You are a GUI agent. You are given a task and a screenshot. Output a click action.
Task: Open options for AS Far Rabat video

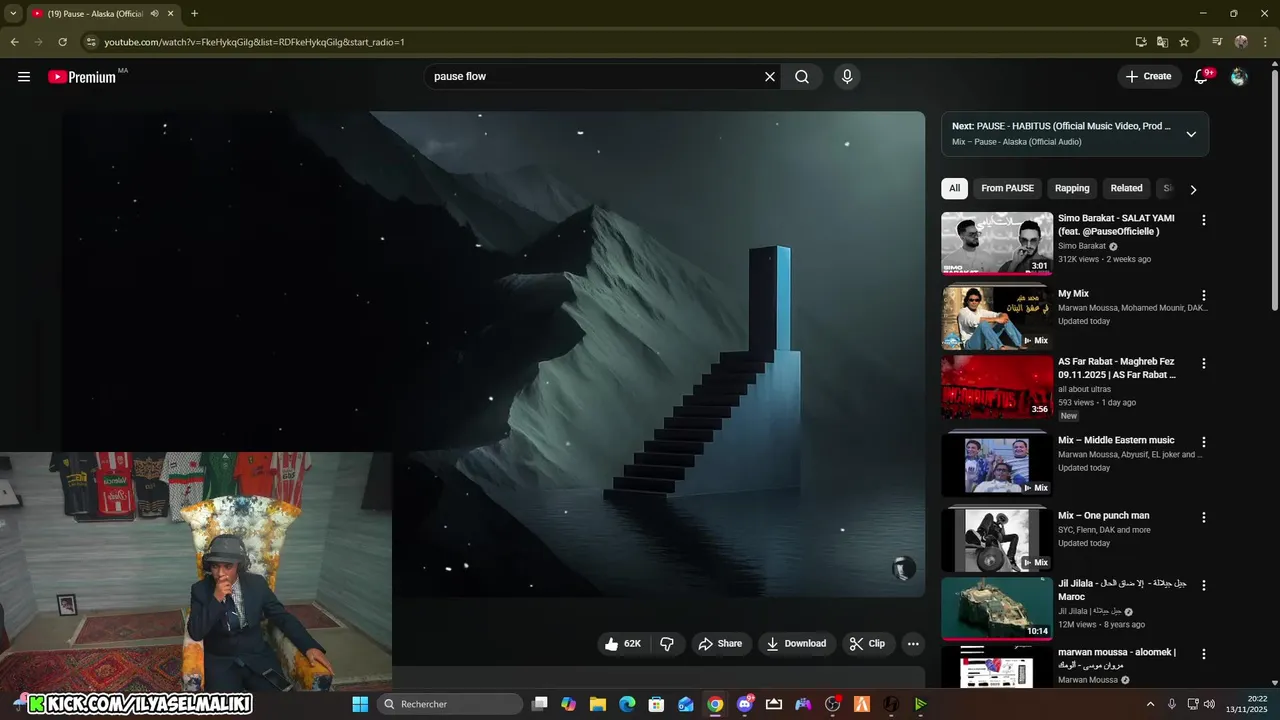point(1204,364)
